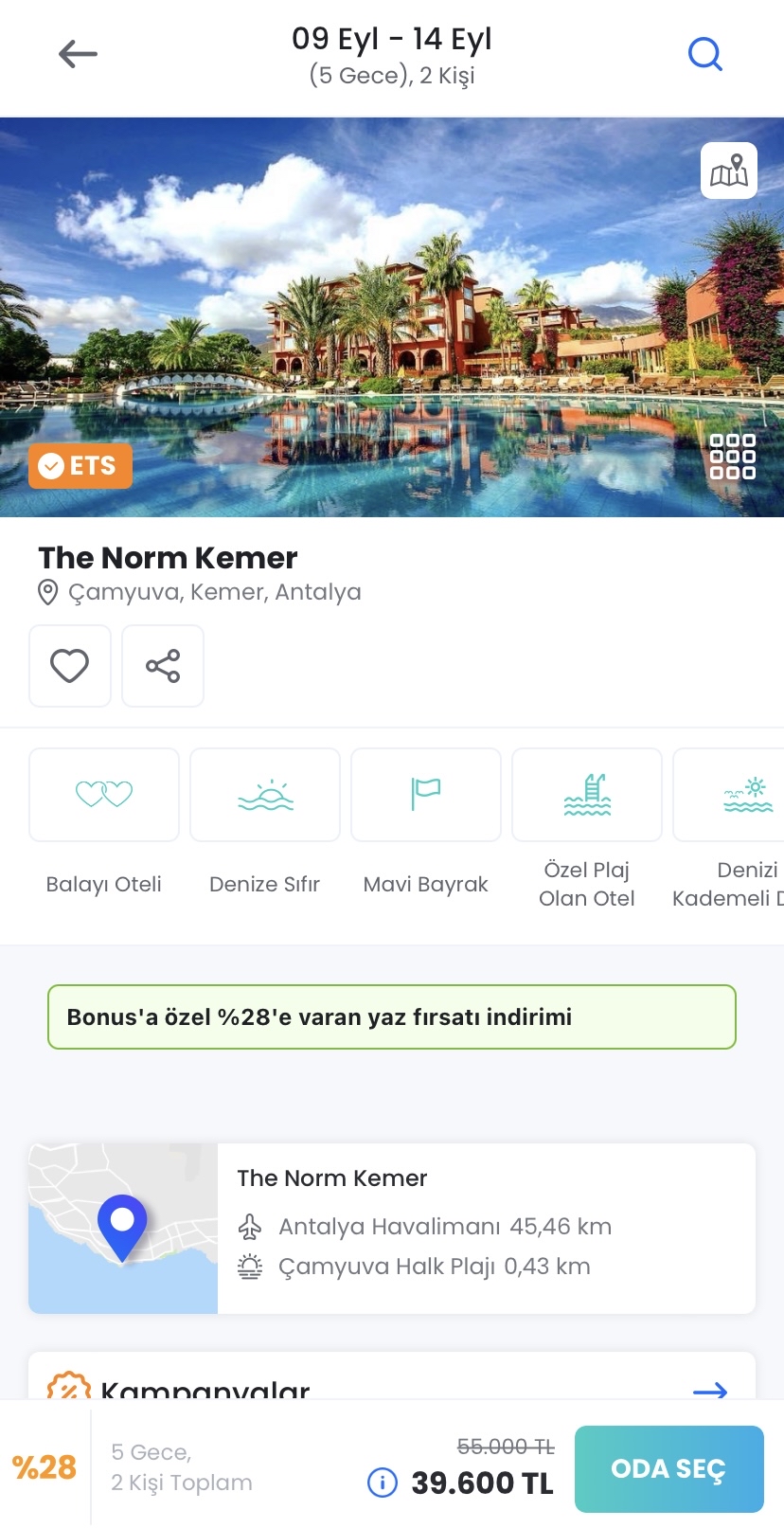Screen dimensions: 784x1528
Task: Open map view icon on photo
Action: click(729, 171)
